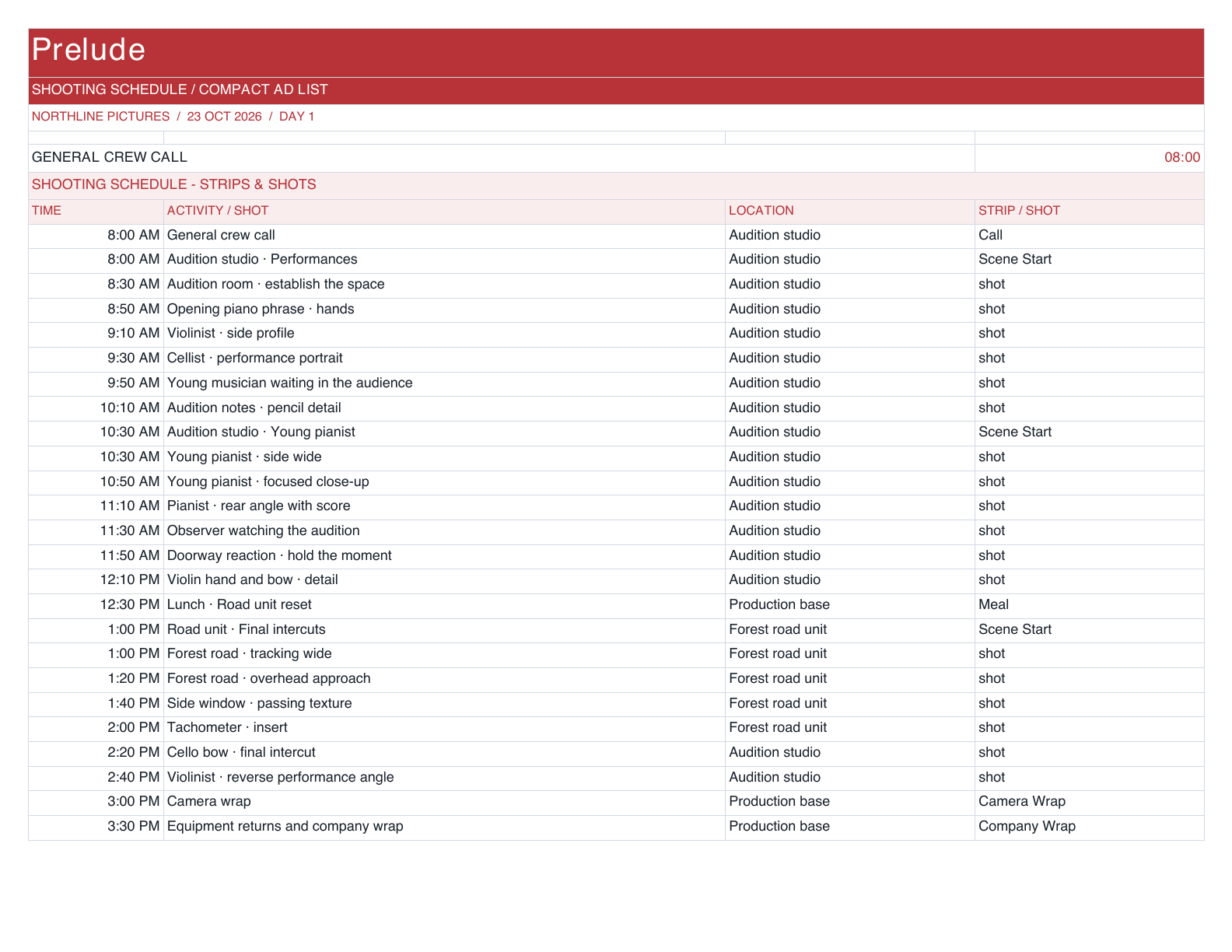1232x952 pixels.
Task: Click 'Pianist · rear angle with score'
Action: (x=444, y=507)
